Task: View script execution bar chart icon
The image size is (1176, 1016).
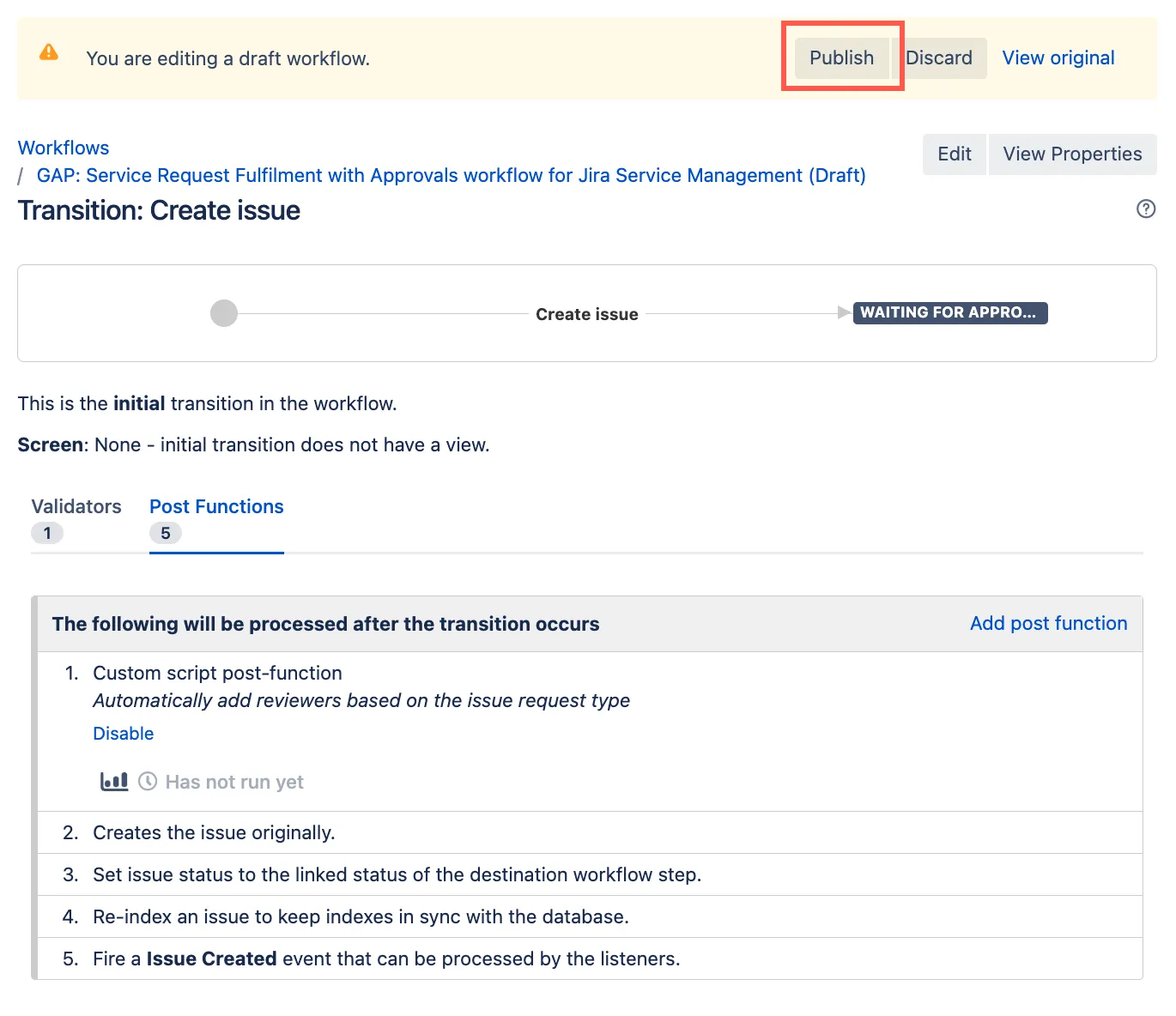Action: pyautogui.click(x=114, y=781)
